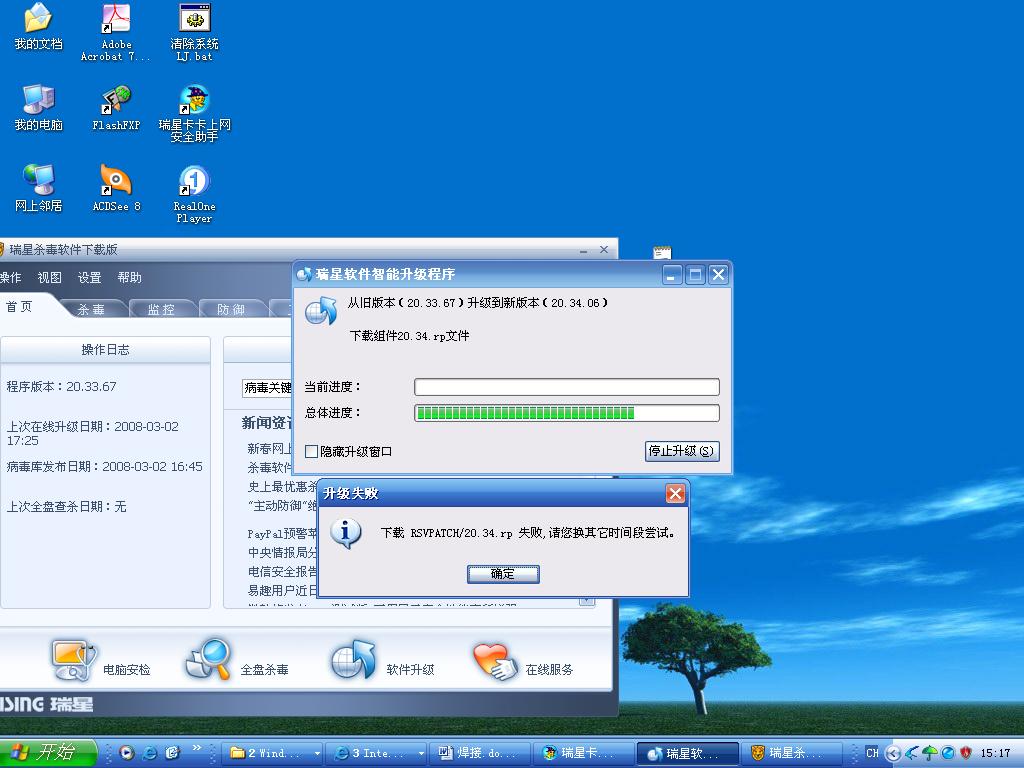This screenshot has width=1024, height=768.
Task: Click the 软件升级 software upgrade icon
Action: 354,660
